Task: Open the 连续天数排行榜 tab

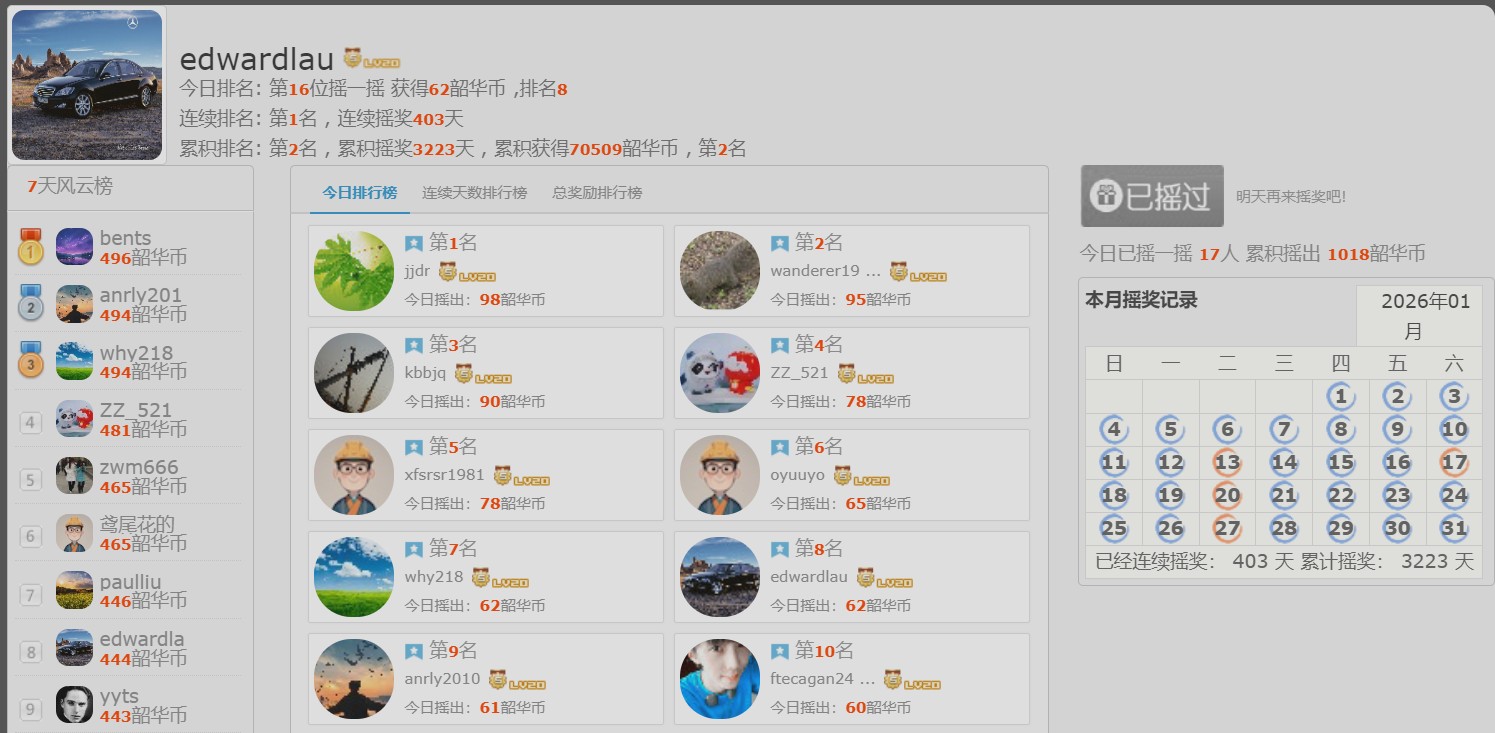Action: tap(474, 193)
